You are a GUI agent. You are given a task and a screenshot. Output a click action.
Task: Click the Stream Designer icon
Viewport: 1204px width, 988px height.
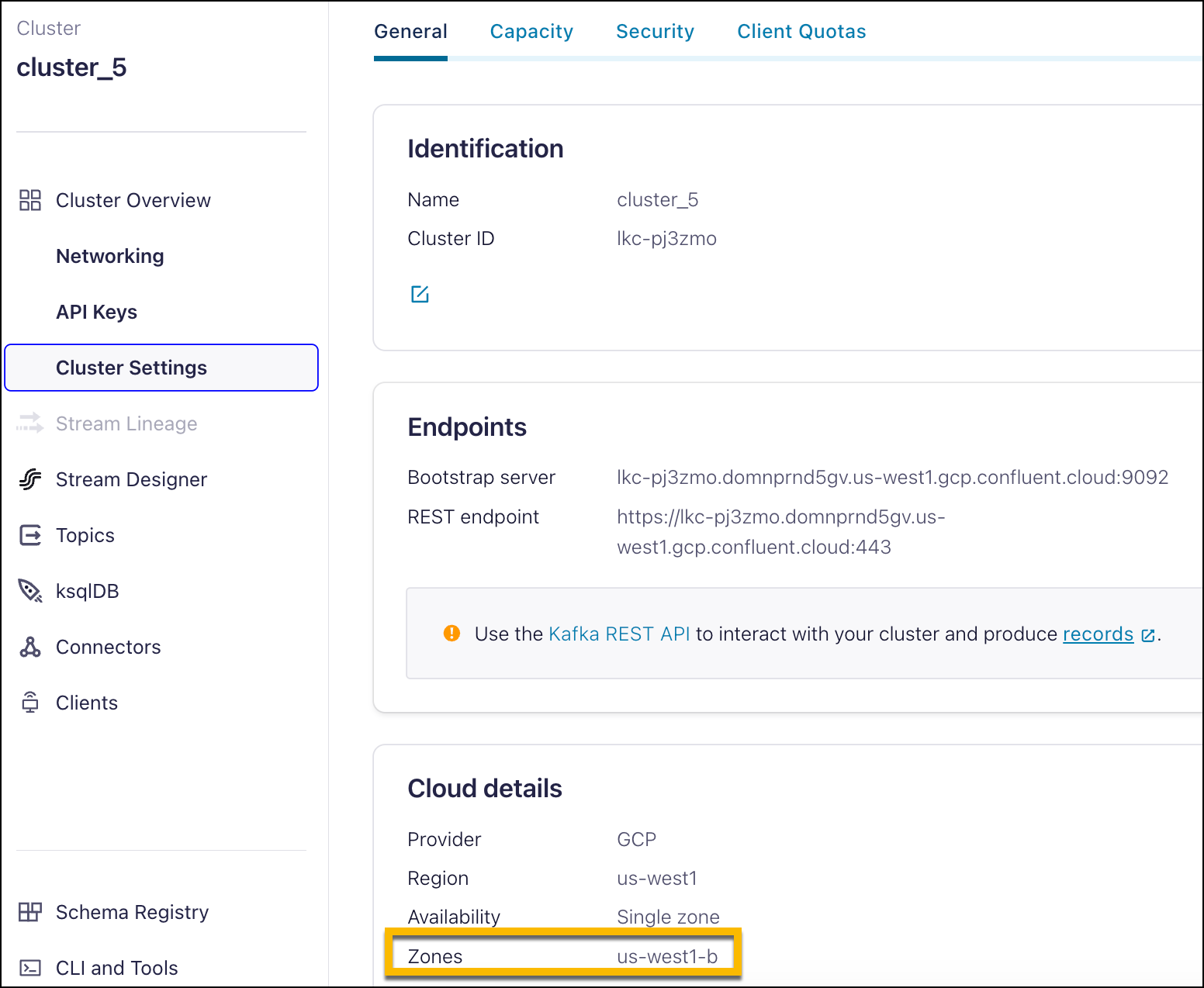(x=30, y=479)
